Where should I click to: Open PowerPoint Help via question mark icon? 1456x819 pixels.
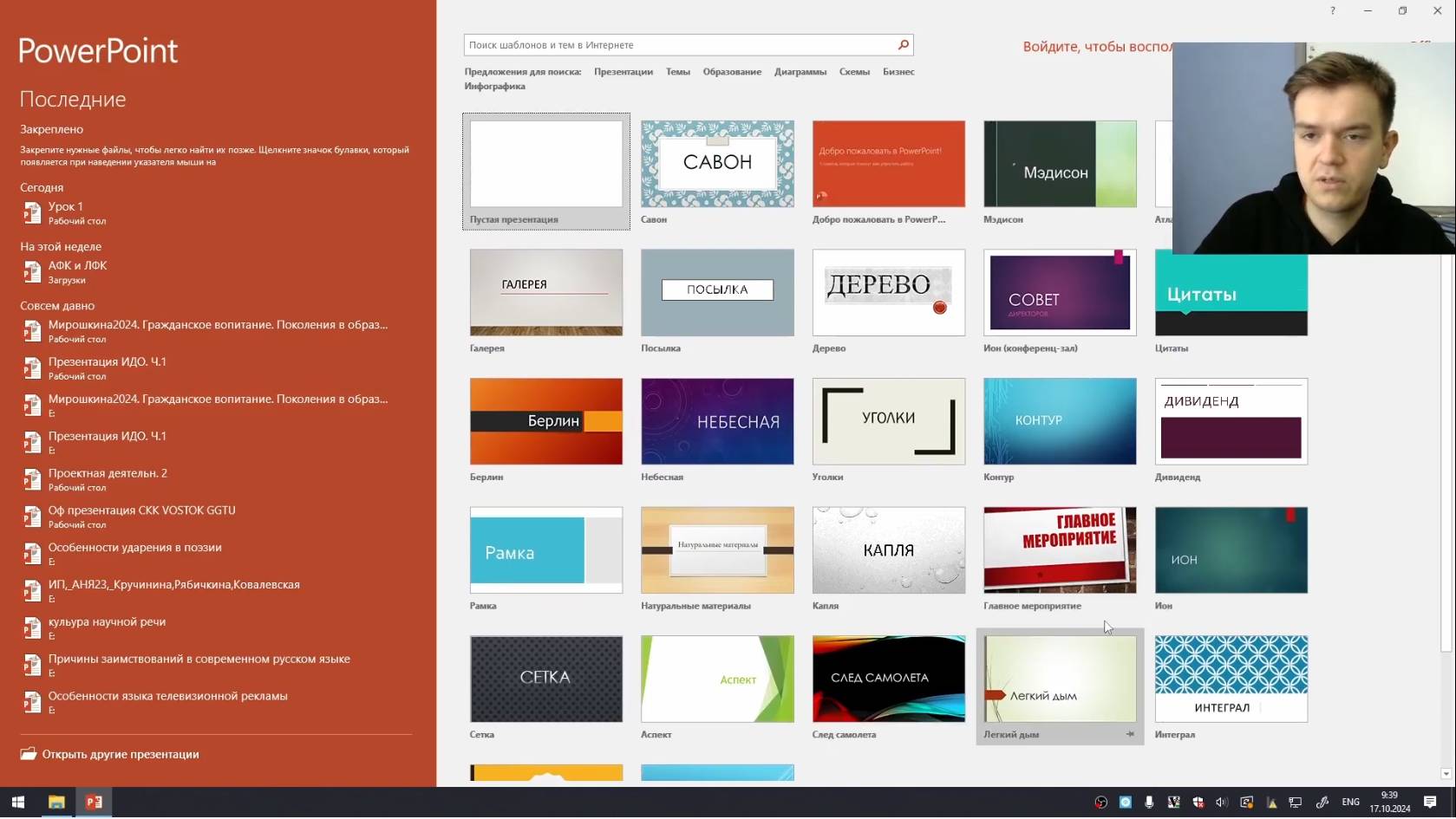pyautogui.click(x=1332, y=10)
